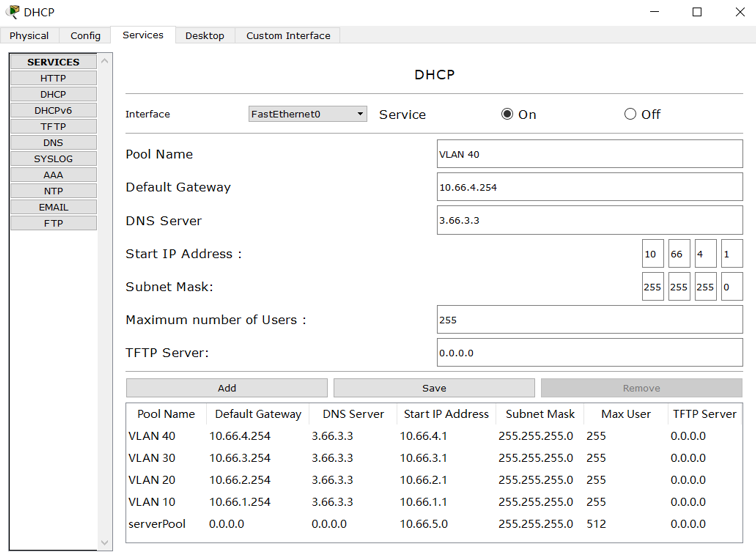Select the VLAN 40 pool row
Screen dimensions: 756x556
click(x=434, y=436)
